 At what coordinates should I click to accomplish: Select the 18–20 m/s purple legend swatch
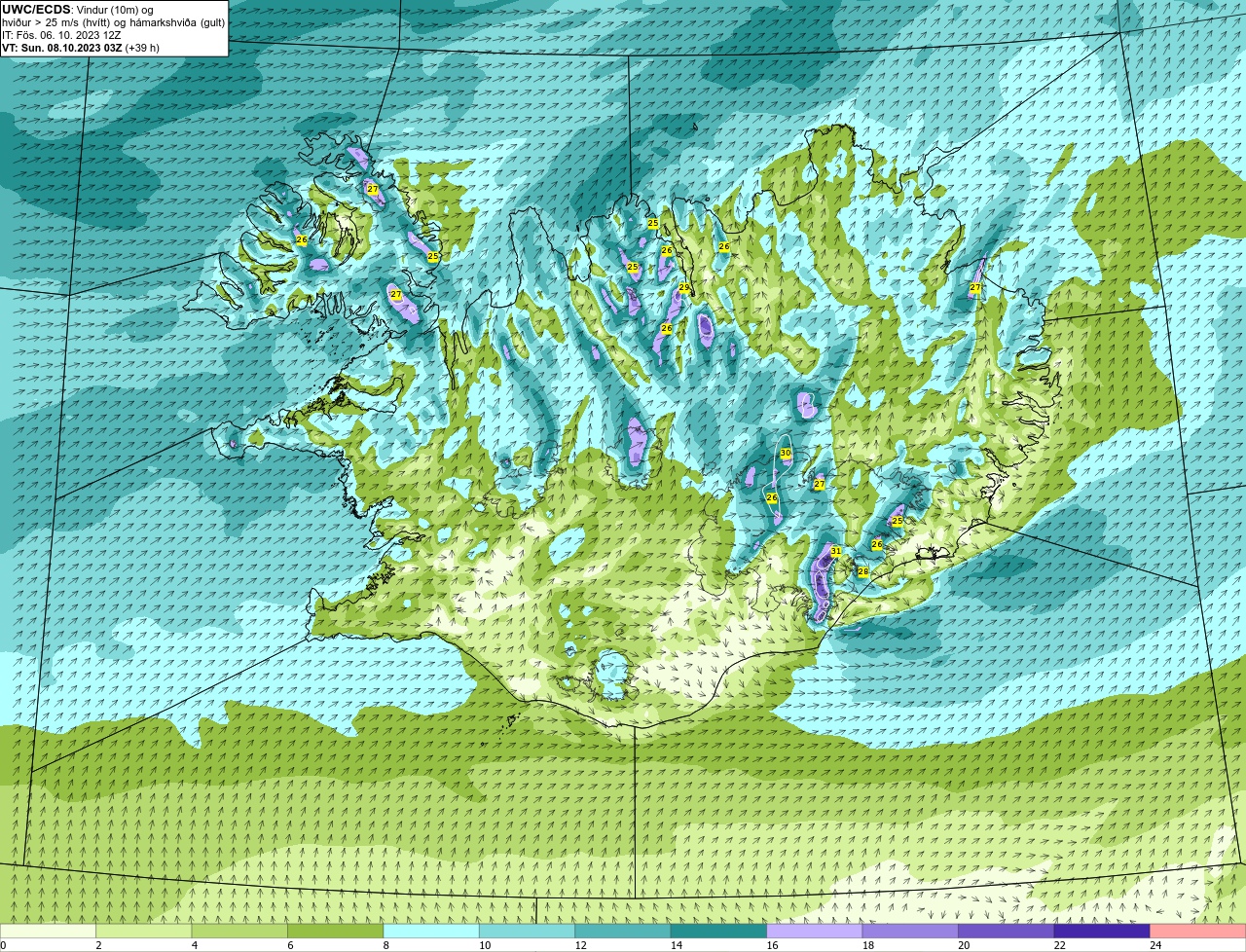(x=911, y=931)
